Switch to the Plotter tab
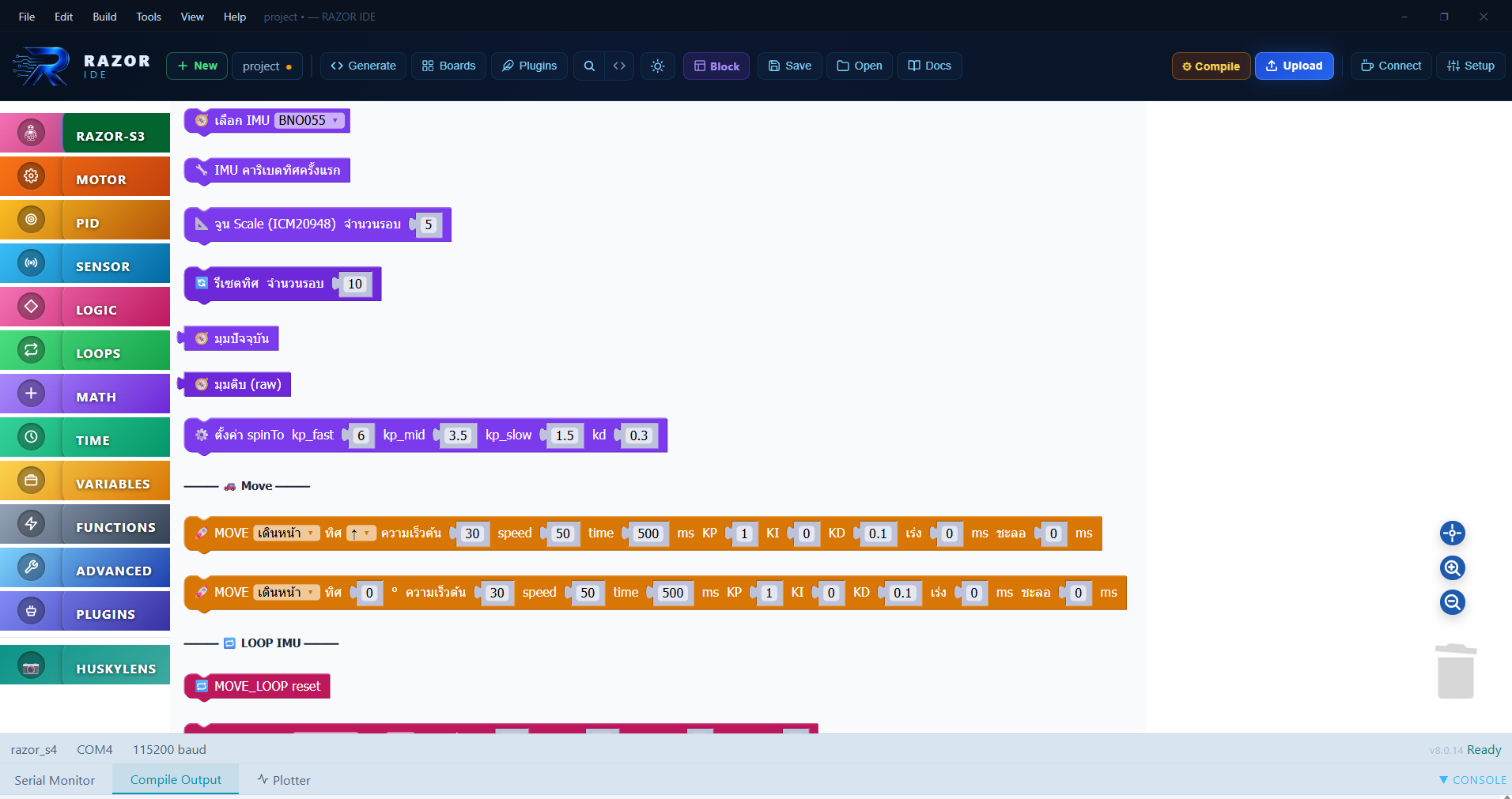1512x799 pixels. point(284,780)
